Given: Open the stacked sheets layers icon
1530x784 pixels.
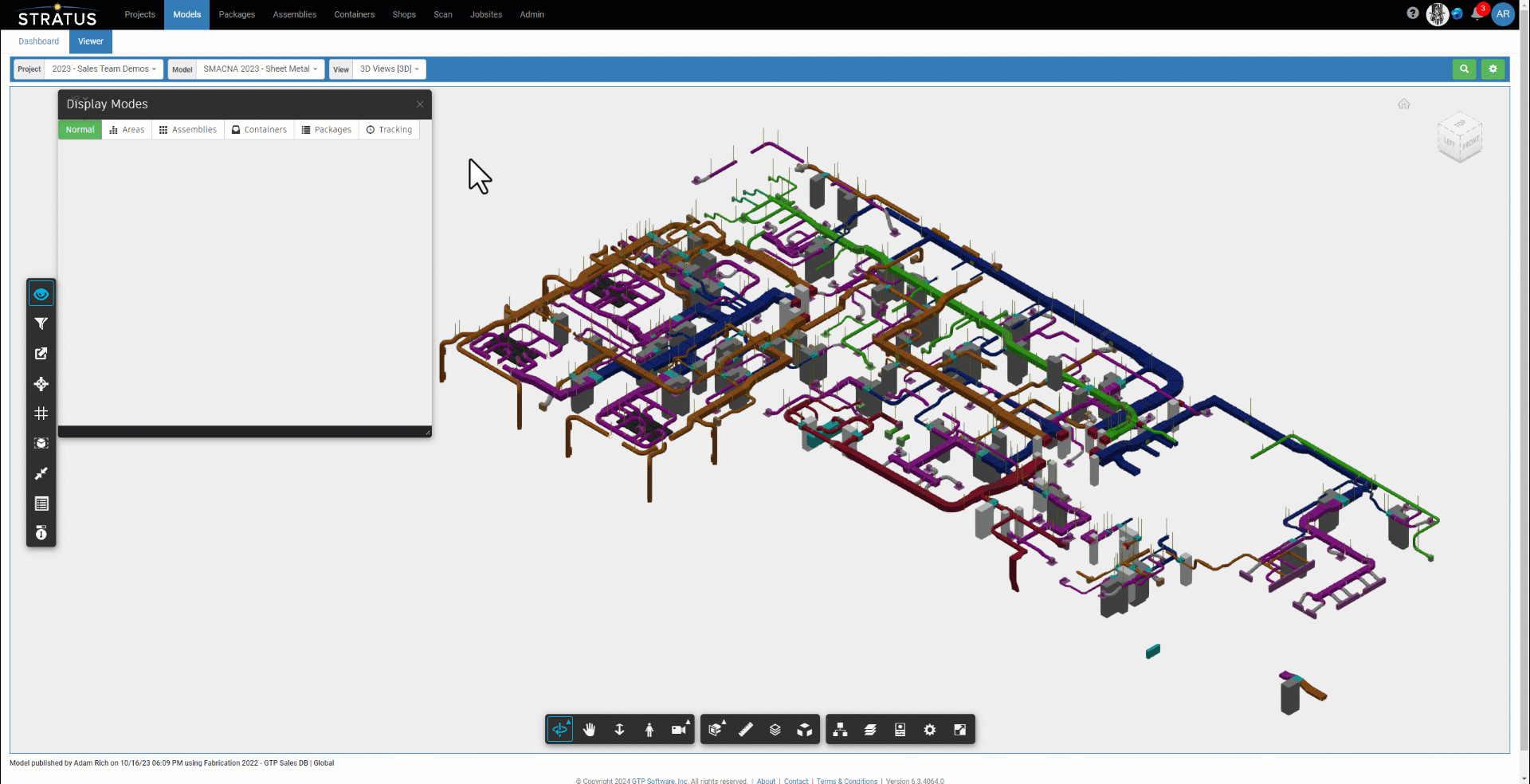Looking at the screenshot, I should tap(870, 729).
